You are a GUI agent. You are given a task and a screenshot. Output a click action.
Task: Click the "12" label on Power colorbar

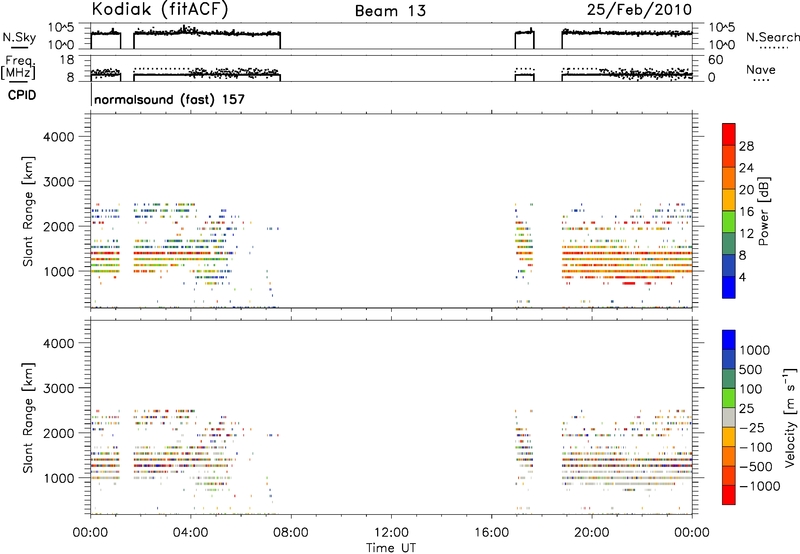tap(746, 234)
